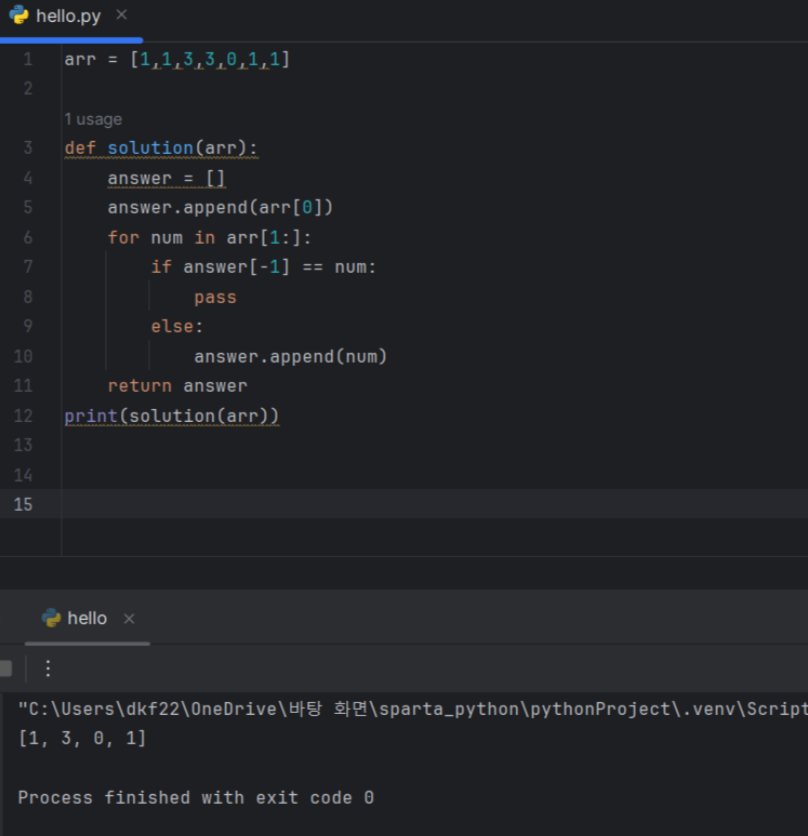
Task: Click the 'def solution(arr):' line
Action: coord(161,148)
